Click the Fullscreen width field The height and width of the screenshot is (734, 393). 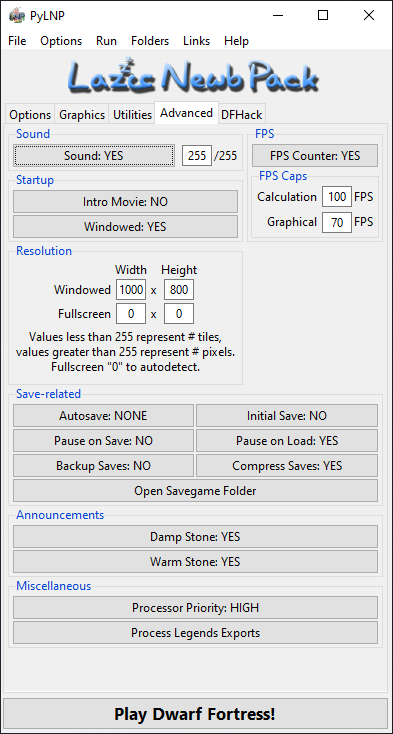[x=131, y=314]
